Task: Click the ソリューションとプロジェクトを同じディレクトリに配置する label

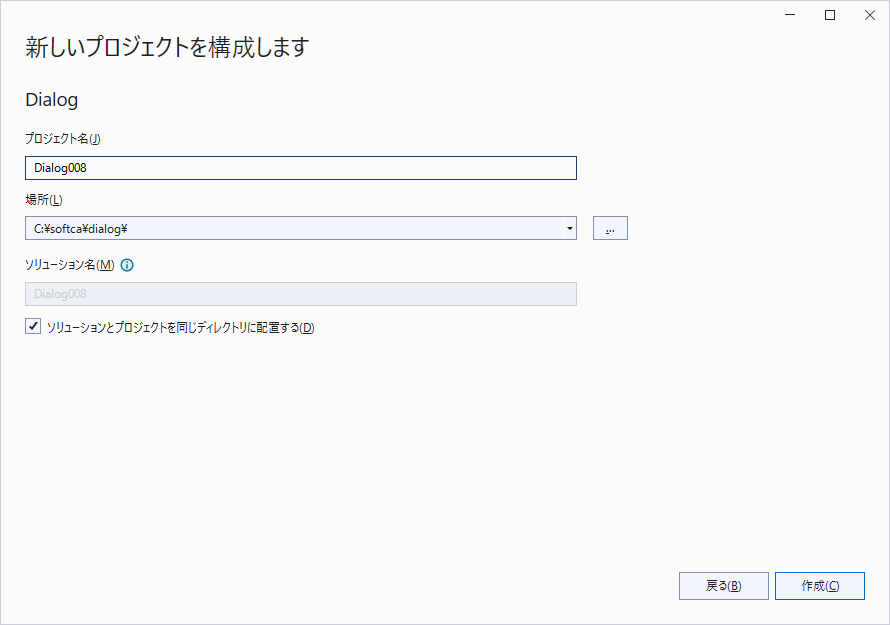Action: (180, 328)
